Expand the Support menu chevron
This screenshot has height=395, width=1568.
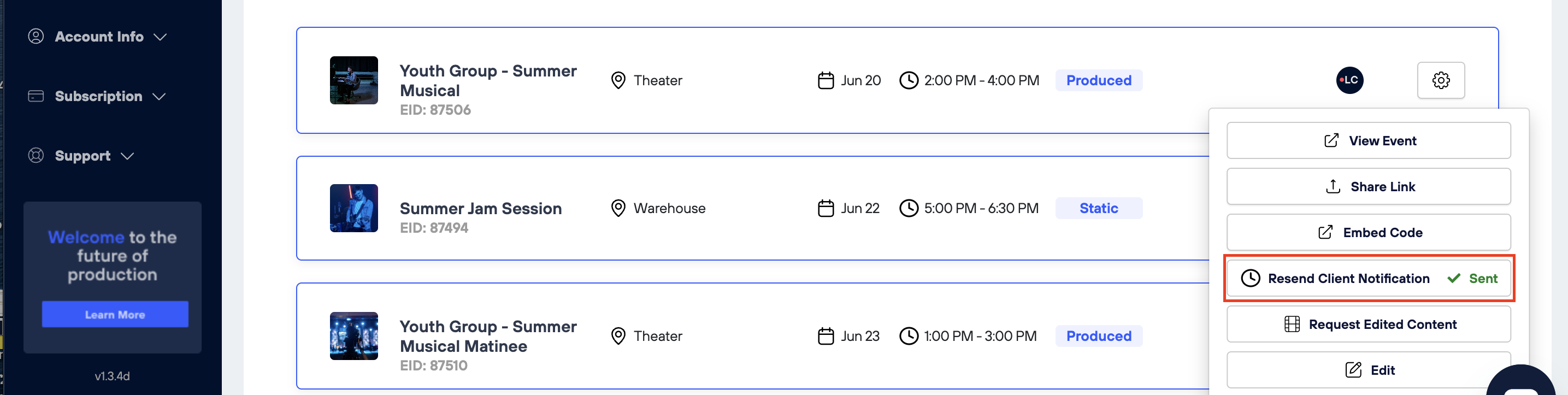(x=127, y=156)
